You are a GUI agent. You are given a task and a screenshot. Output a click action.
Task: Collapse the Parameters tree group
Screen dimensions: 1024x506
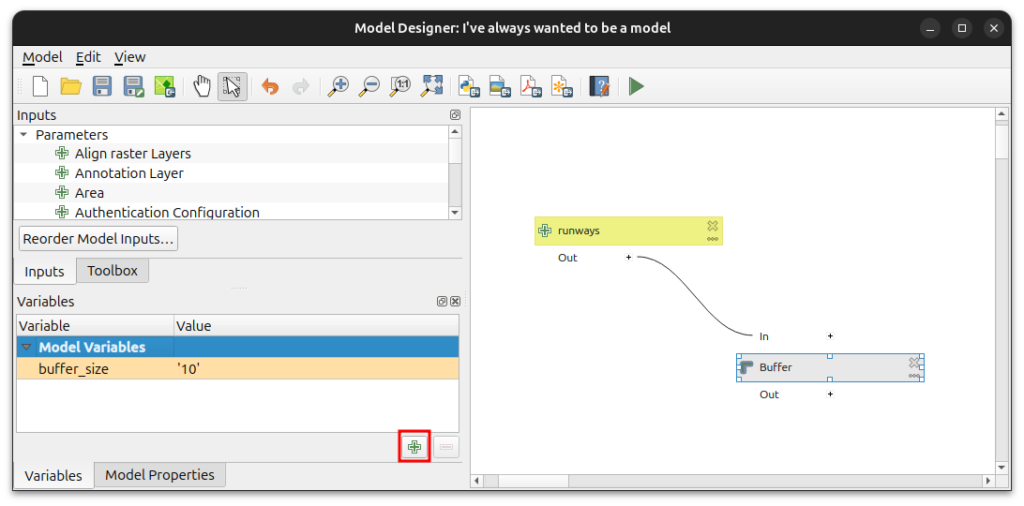23,135
